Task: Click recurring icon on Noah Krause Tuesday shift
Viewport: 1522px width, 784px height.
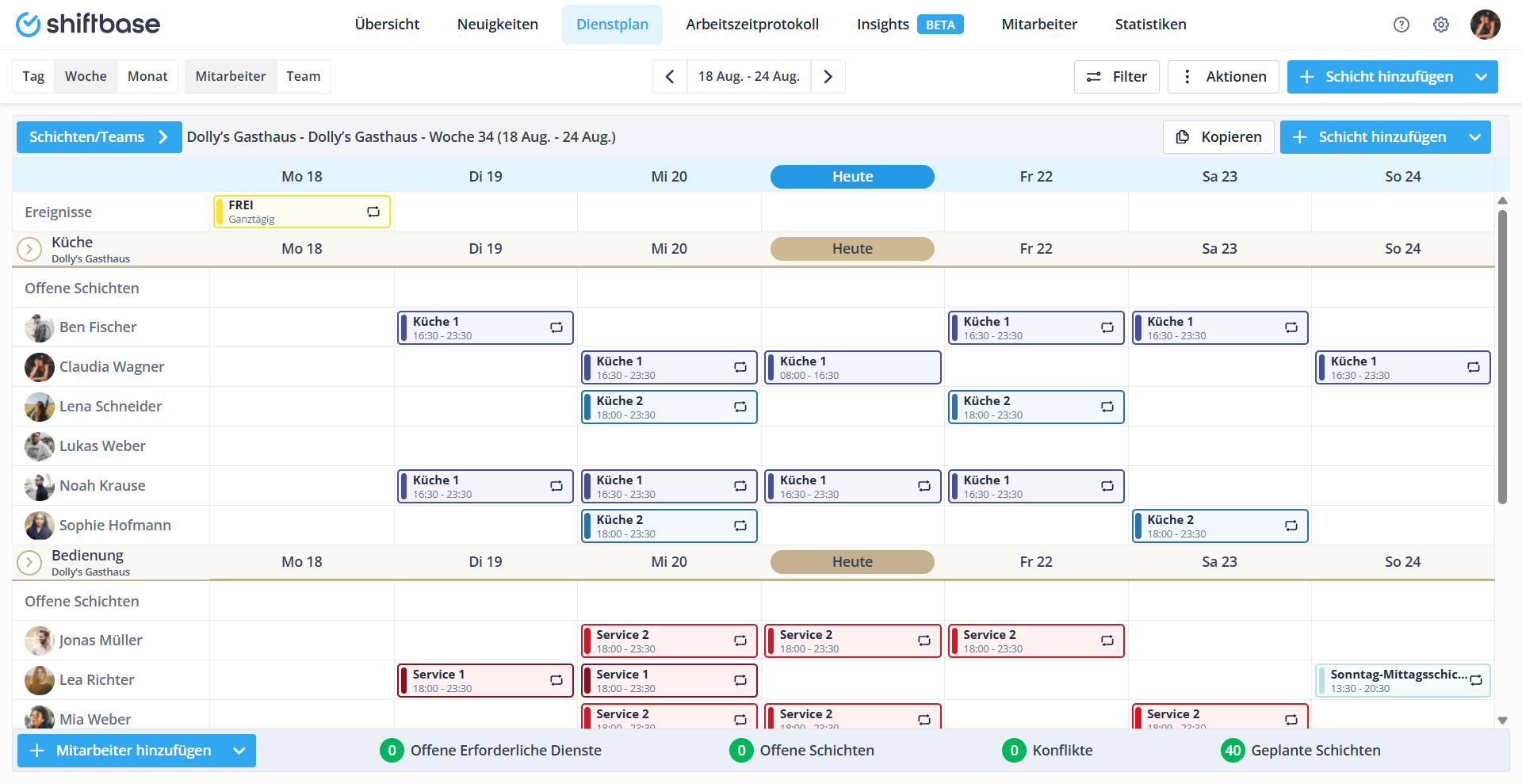Action: pyautogui.click(x=556, y=486)
